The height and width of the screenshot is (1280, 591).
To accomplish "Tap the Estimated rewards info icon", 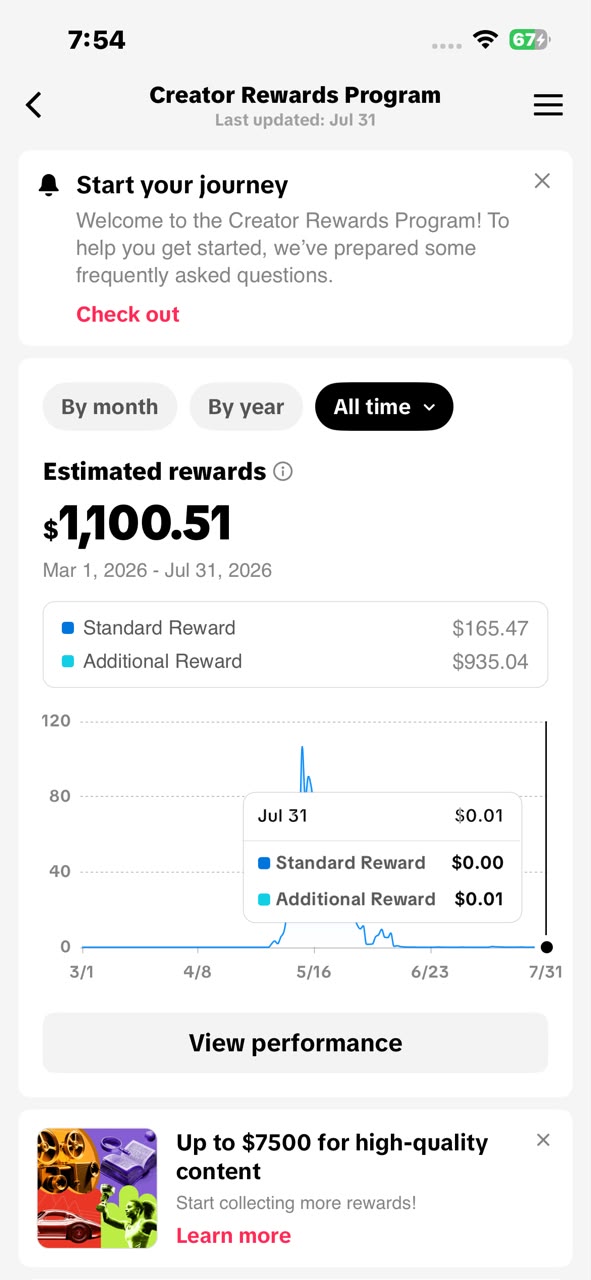I will [283, 471].
